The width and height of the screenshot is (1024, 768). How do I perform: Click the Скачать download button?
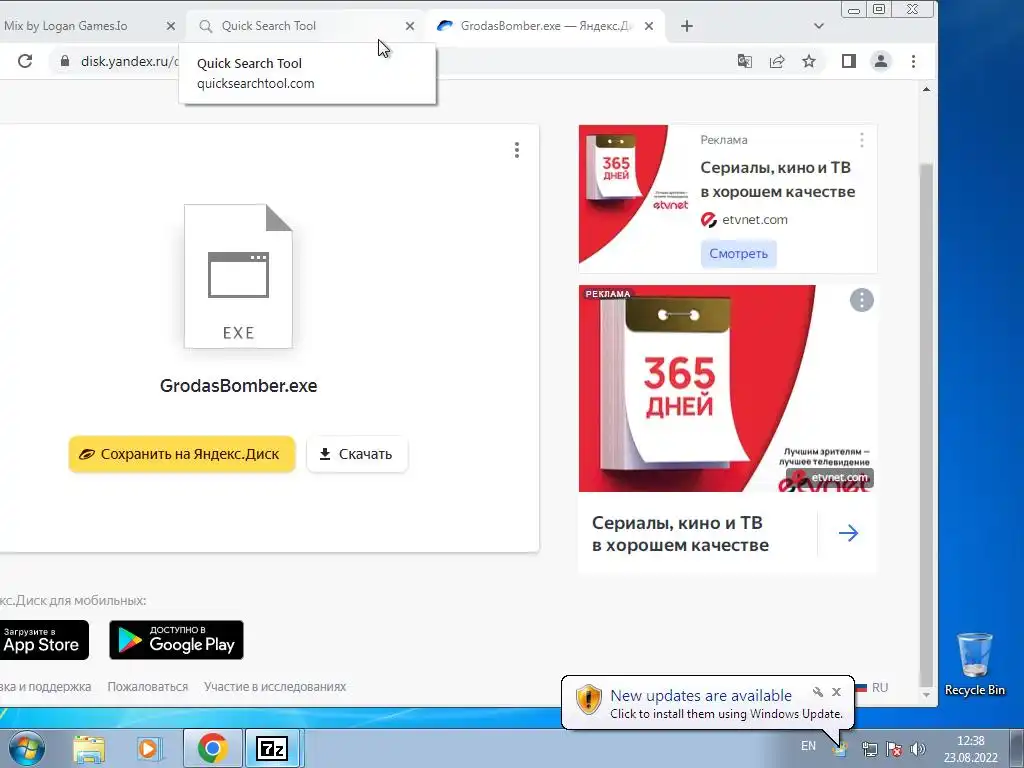[x=357, y=454]
